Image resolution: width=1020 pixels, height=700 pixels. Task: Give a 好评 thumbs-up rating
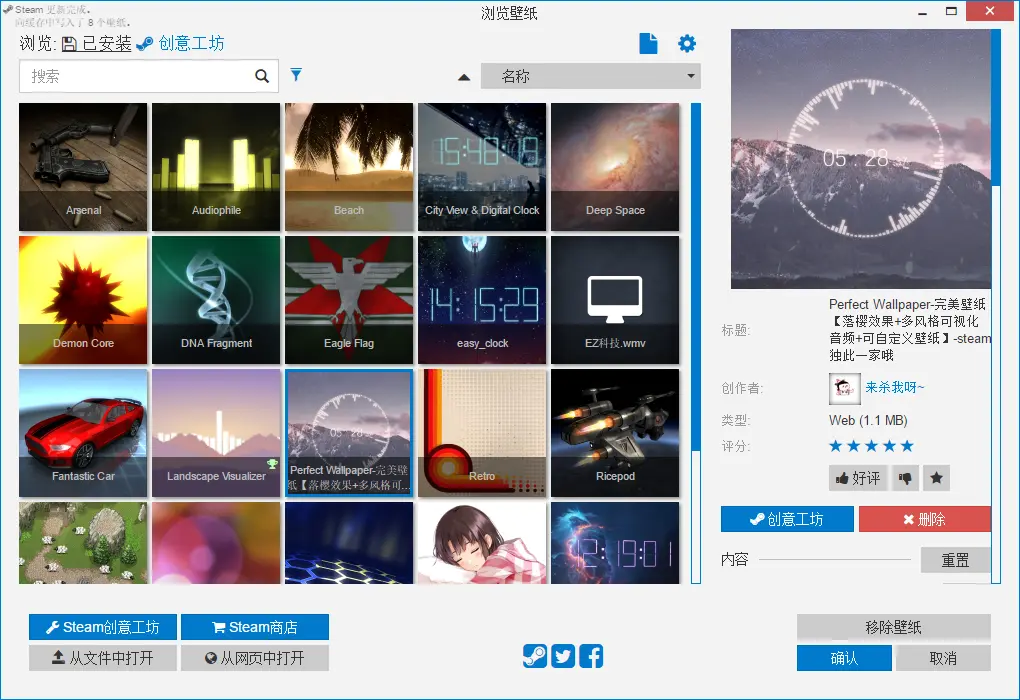click(858, 478)
